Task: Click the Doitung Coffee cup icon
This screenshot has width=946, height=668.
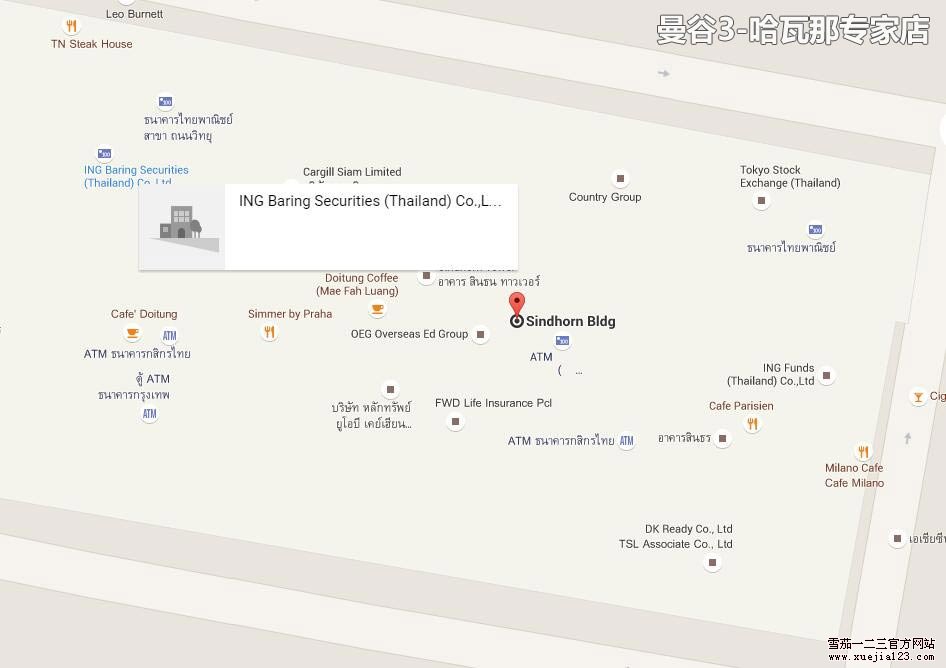Action: pyautogui.click(x=378, y=309)
